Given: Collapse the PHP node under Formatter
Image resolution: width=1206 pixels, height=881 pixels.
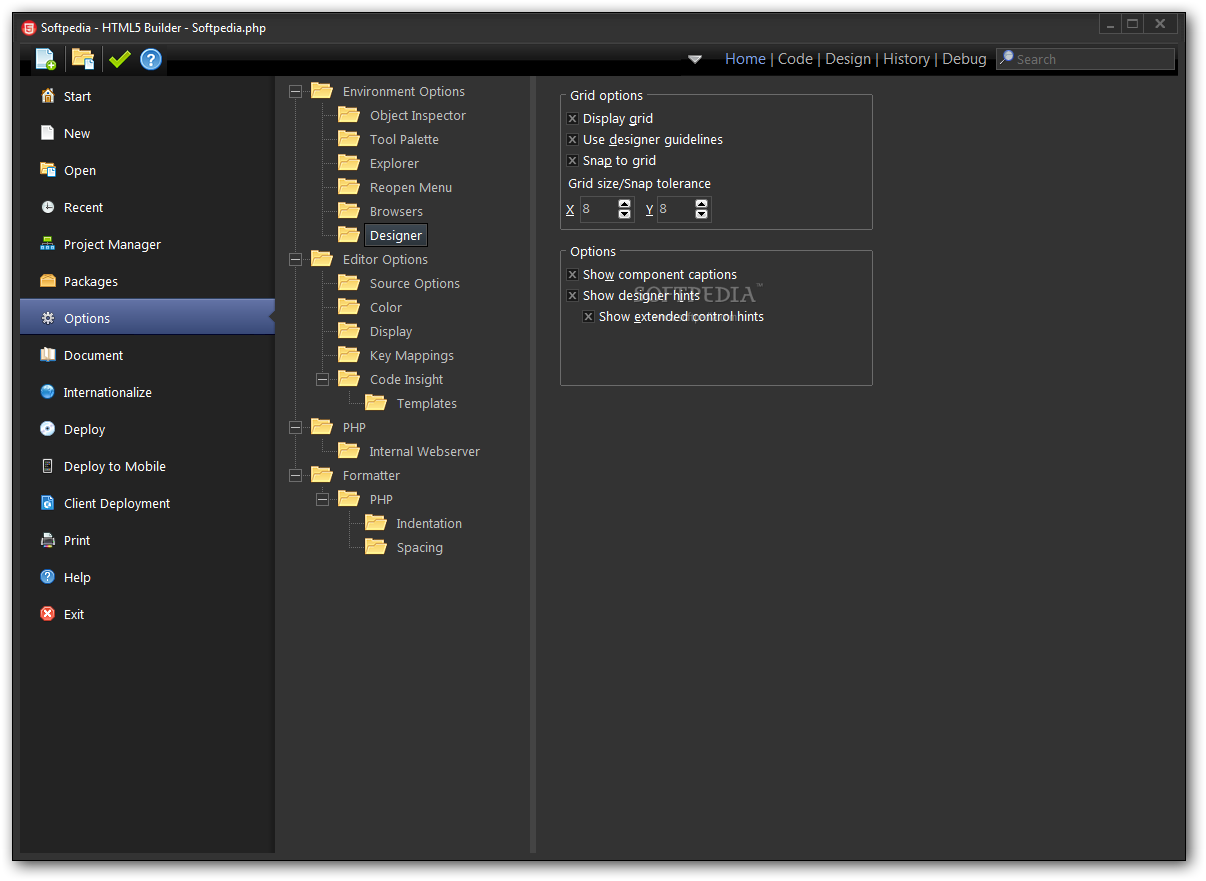Looking at the screenshot, I should point(322,499).
